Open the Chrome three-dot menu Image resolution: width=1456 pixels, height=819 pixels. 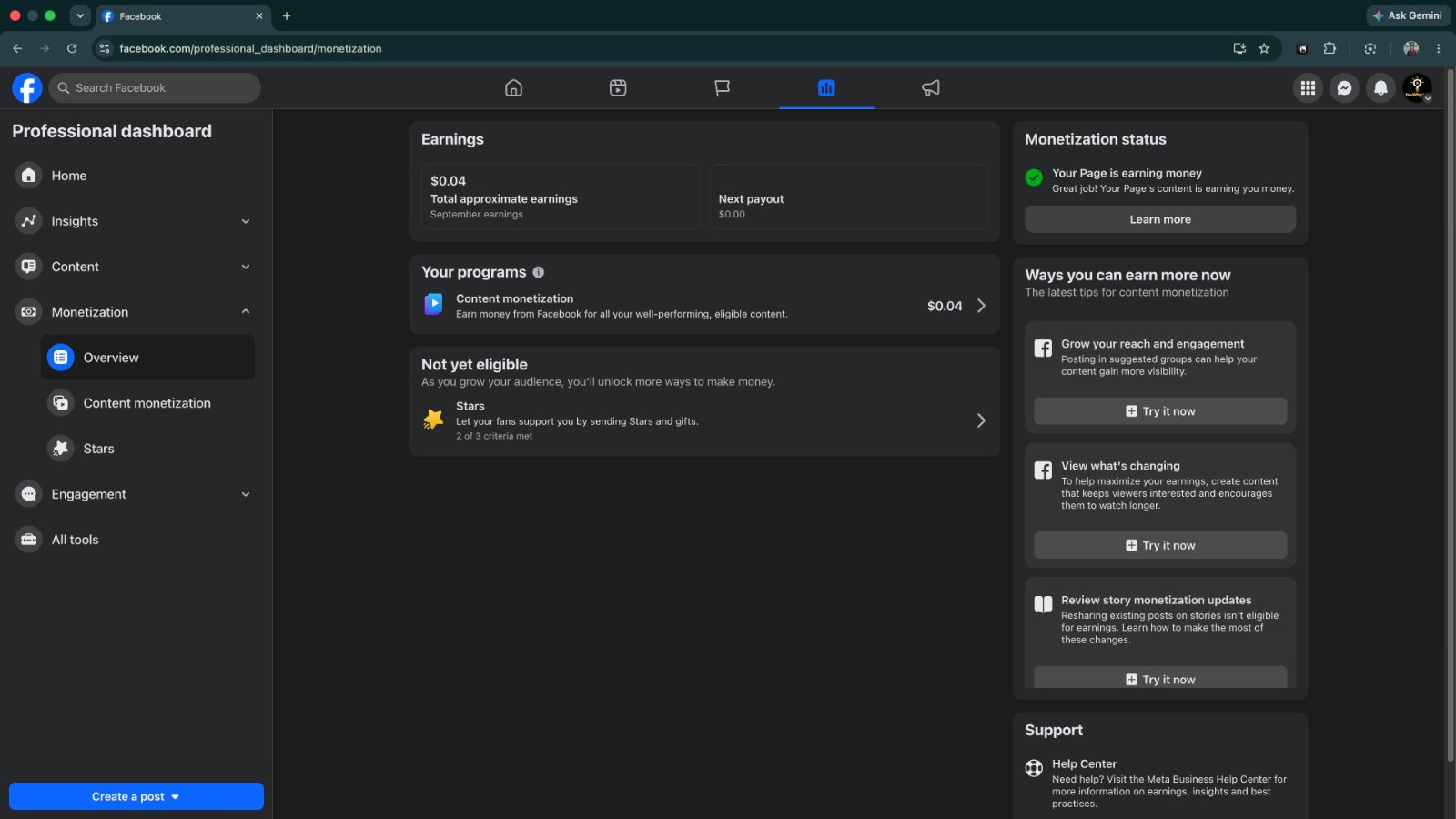1439,48
